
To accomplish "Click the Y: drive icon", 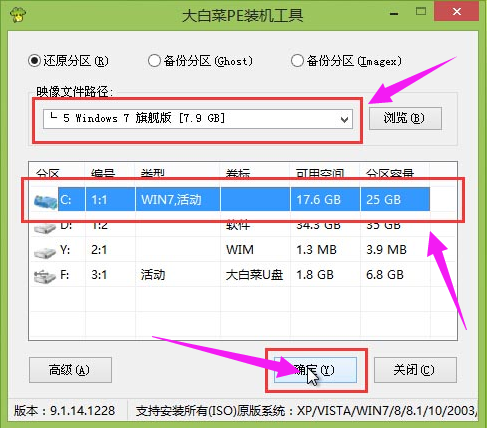I will click(x=45, y=252).
